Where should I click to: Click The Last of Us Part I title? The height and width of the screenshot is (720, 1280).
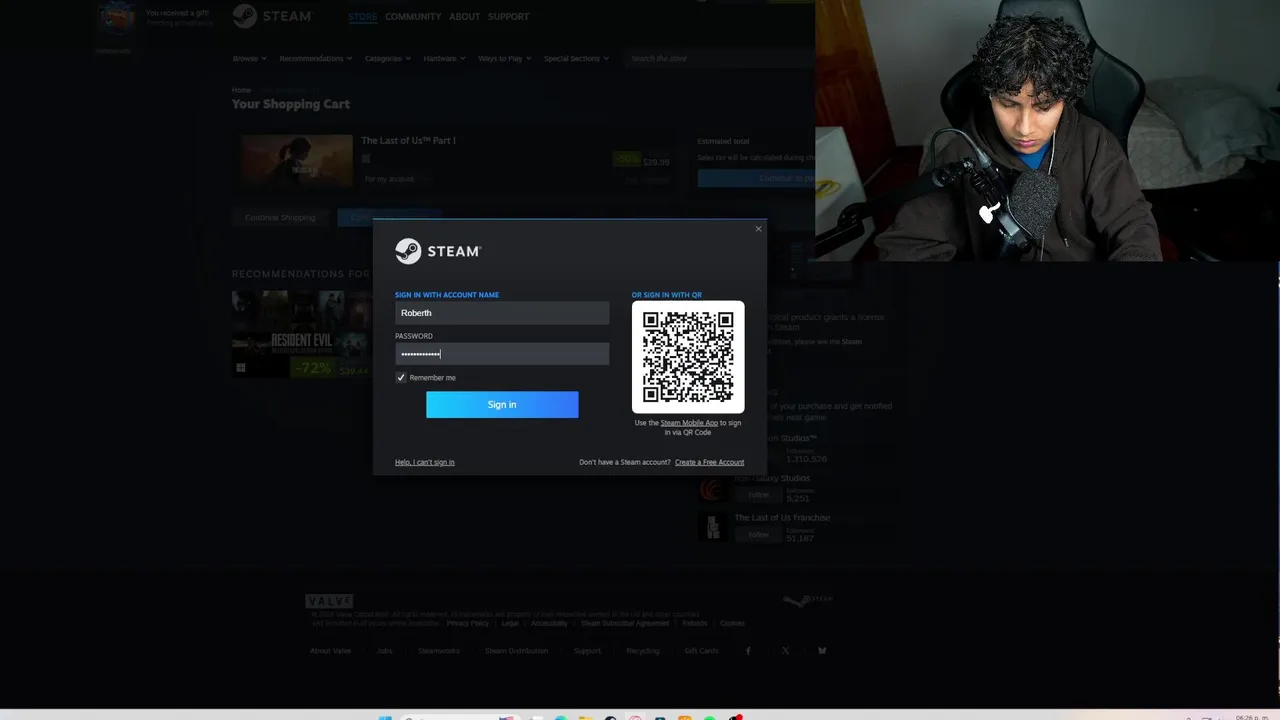click(x=408, y=141)
